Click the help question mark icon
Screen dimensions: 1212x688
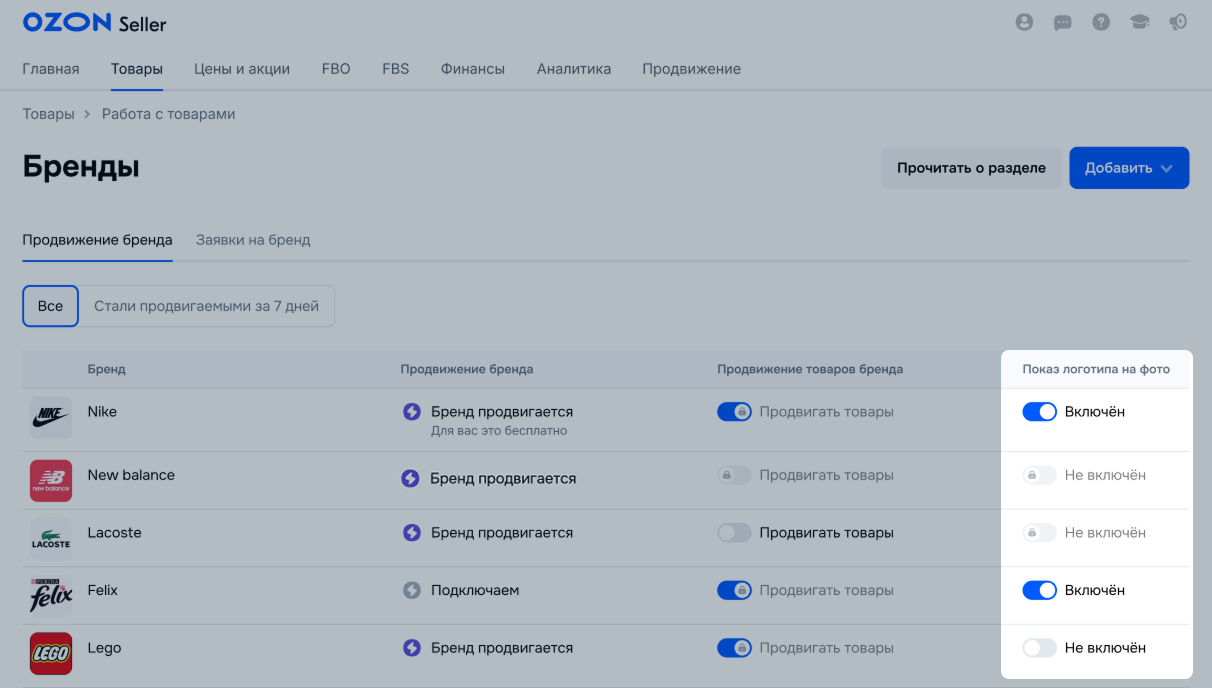pyautogui.click(x=1101, y=22)
